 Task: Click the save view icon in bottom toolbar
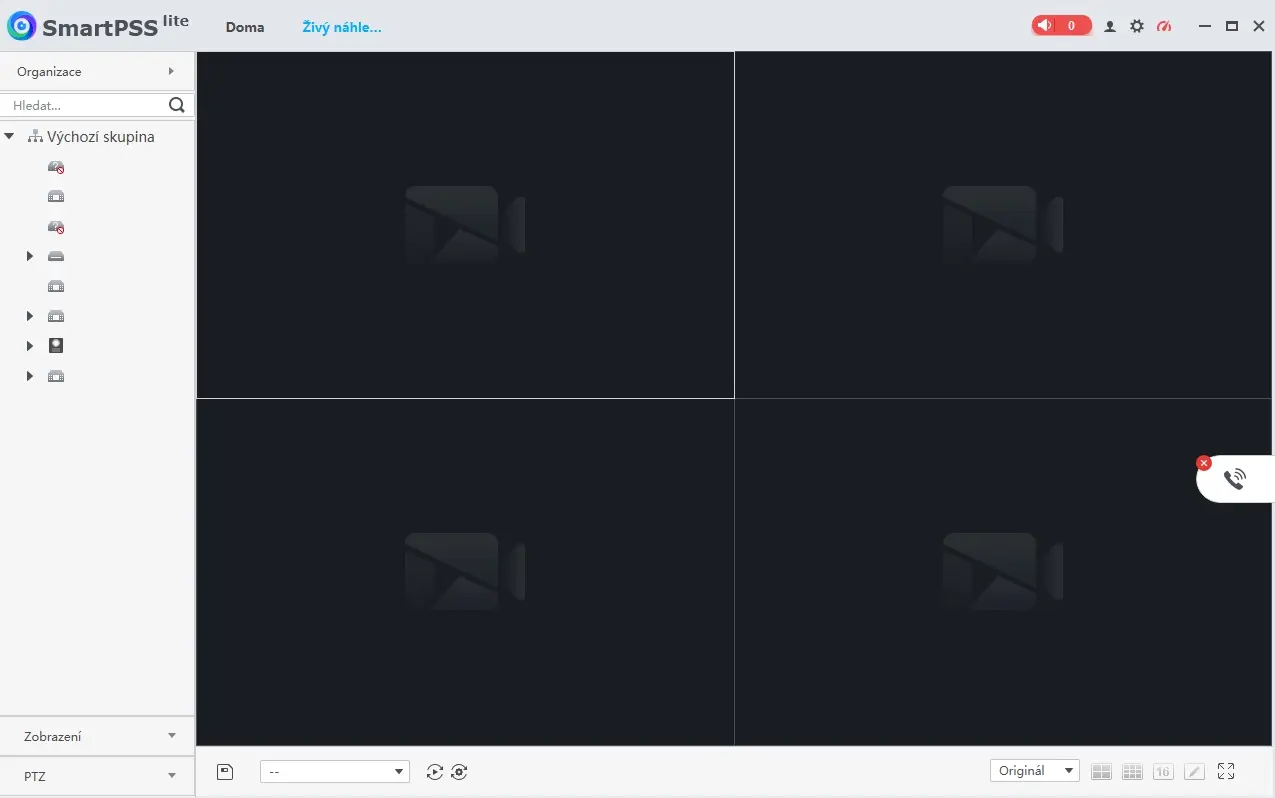(225, 771)
